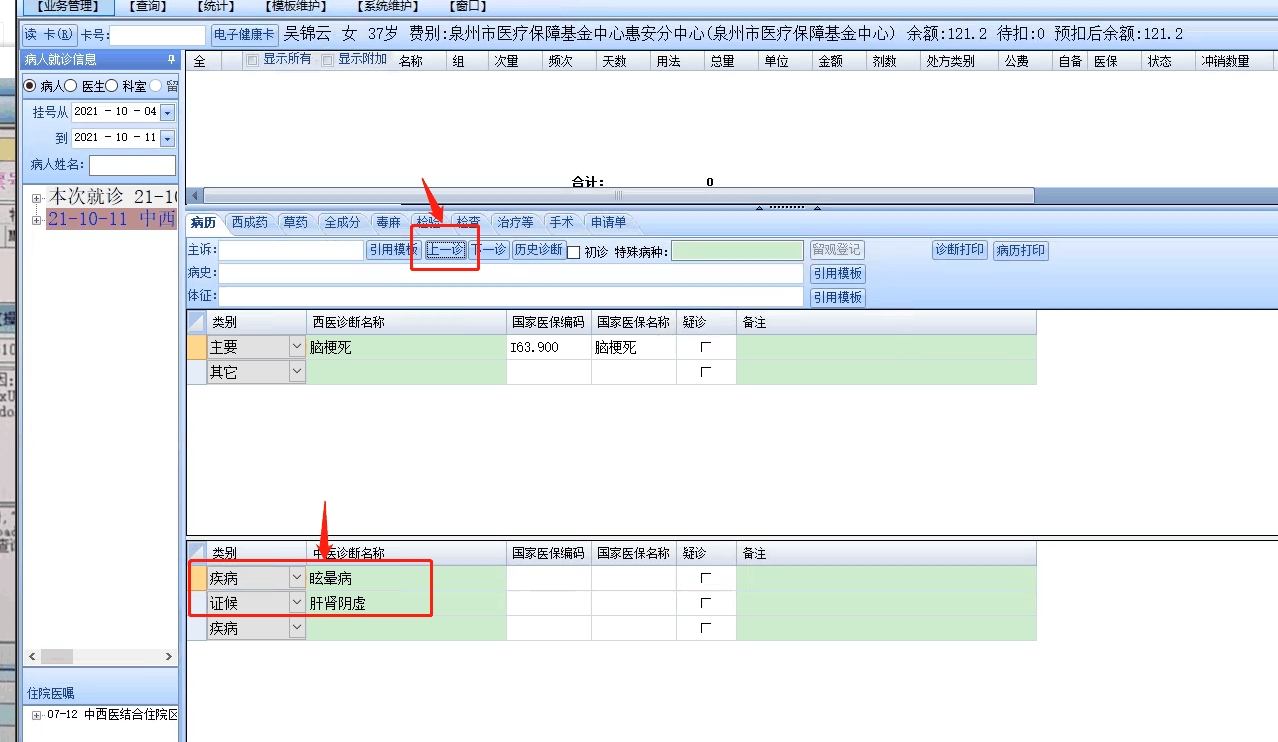Screen dimensions: 1278x742
Task: Pin the 病人就诊信息 panel
Action: [171, 59]
